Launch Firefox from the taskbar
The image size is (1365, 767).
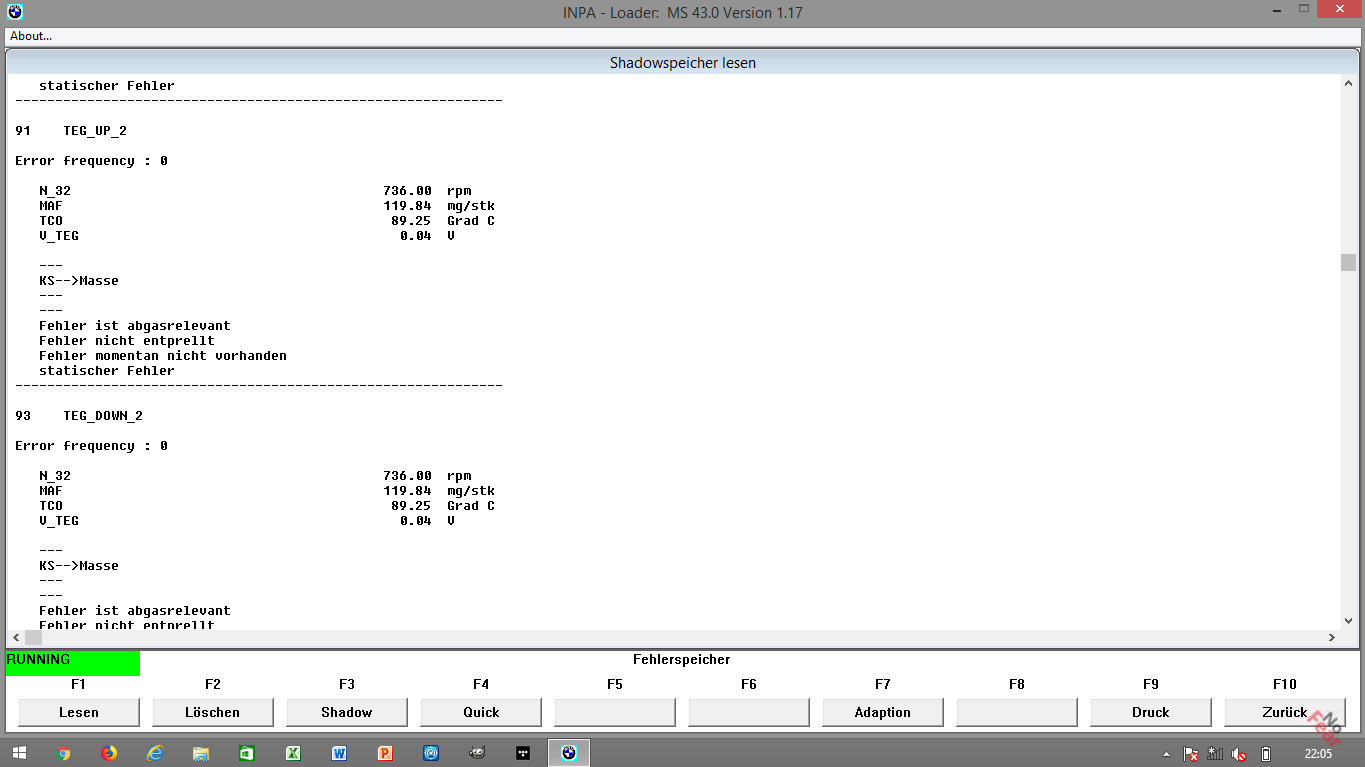[109, 753]
